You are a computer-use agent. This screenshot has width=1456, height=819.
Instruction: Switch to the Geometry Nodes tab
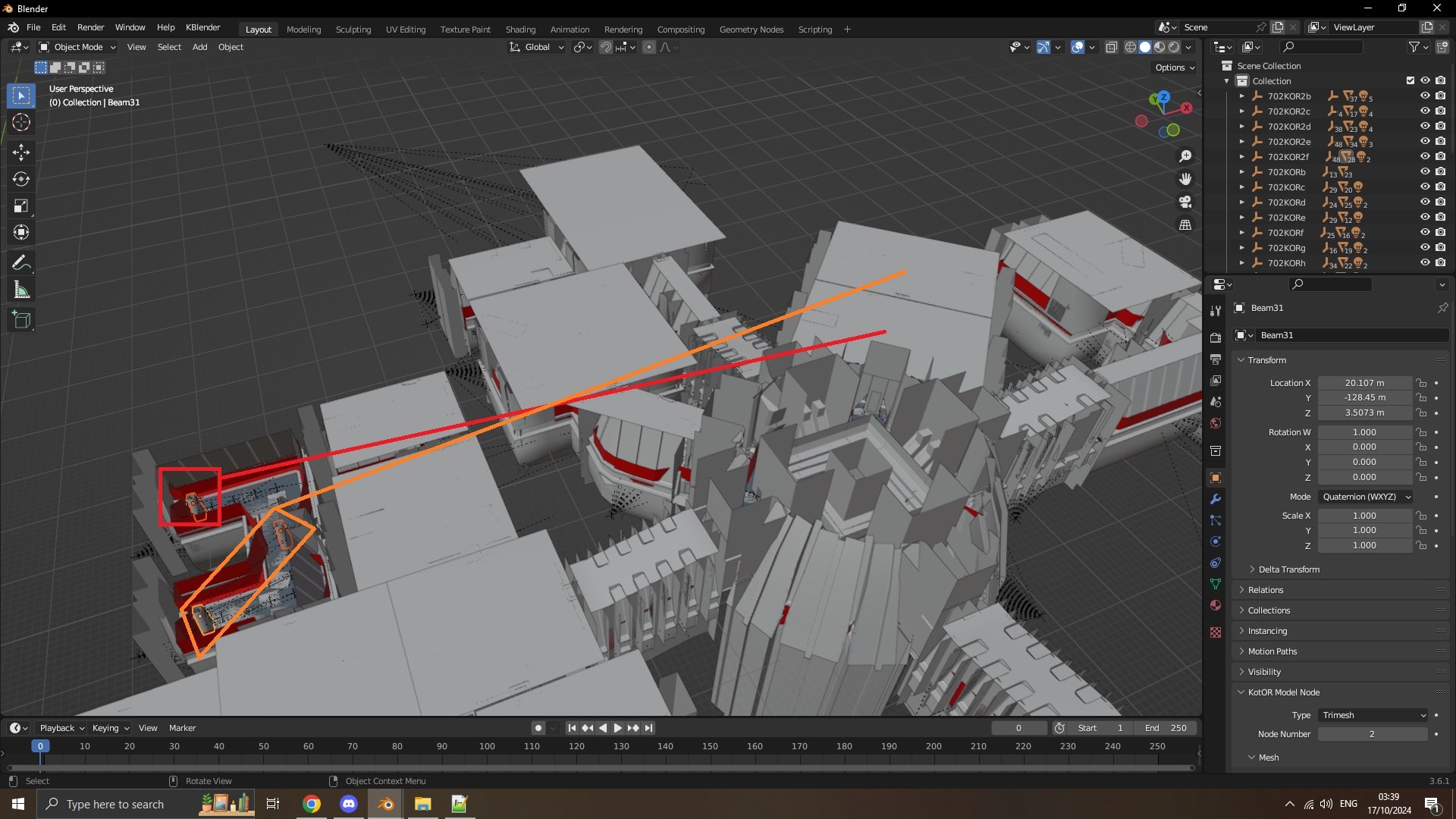point(752,30)
